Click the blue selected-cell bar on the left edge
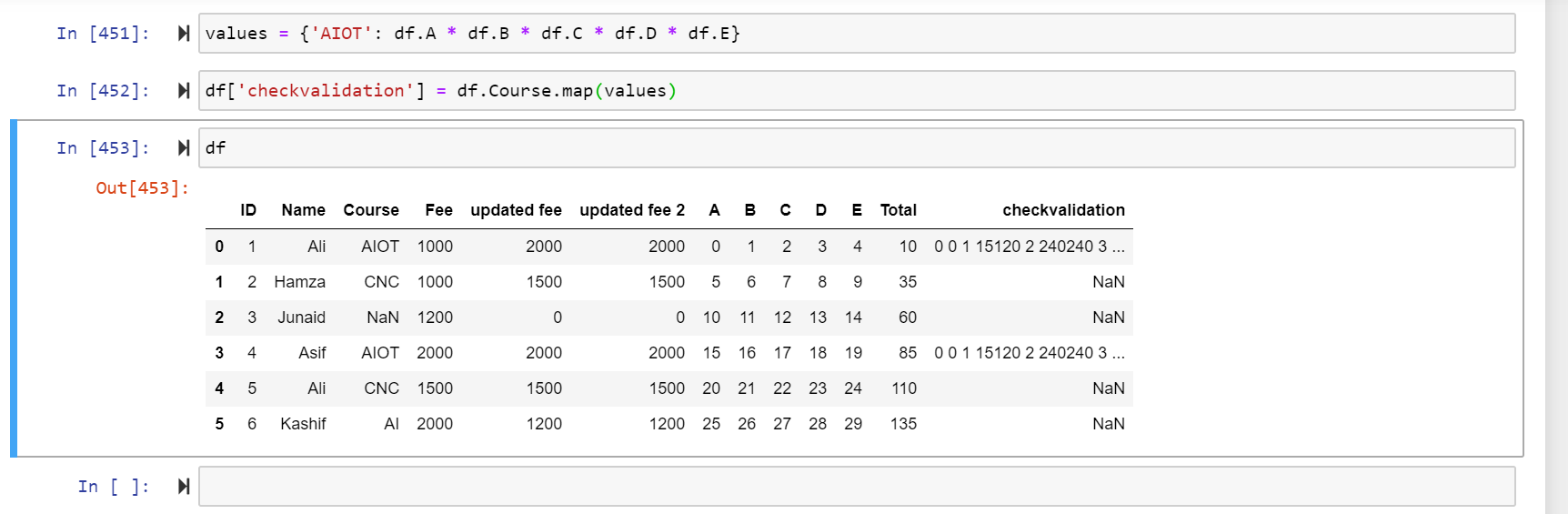The width and height of the screenshot is (1568, 514). pyautogui.click(x=14, y=287)
